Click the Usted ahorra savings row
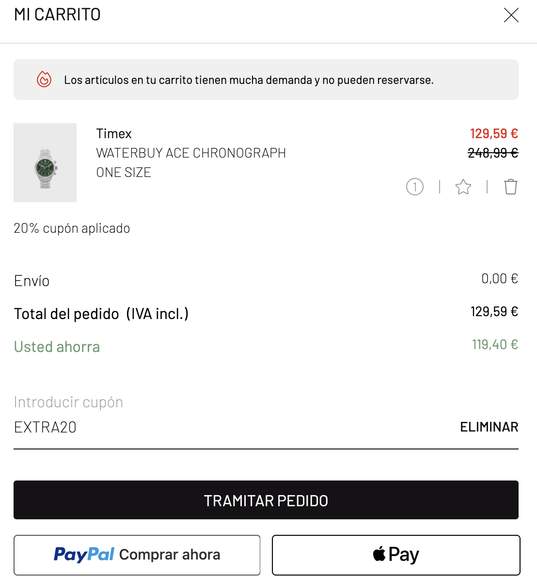The width and height of the screenshot is (537, 577). [x=266, y=346]
